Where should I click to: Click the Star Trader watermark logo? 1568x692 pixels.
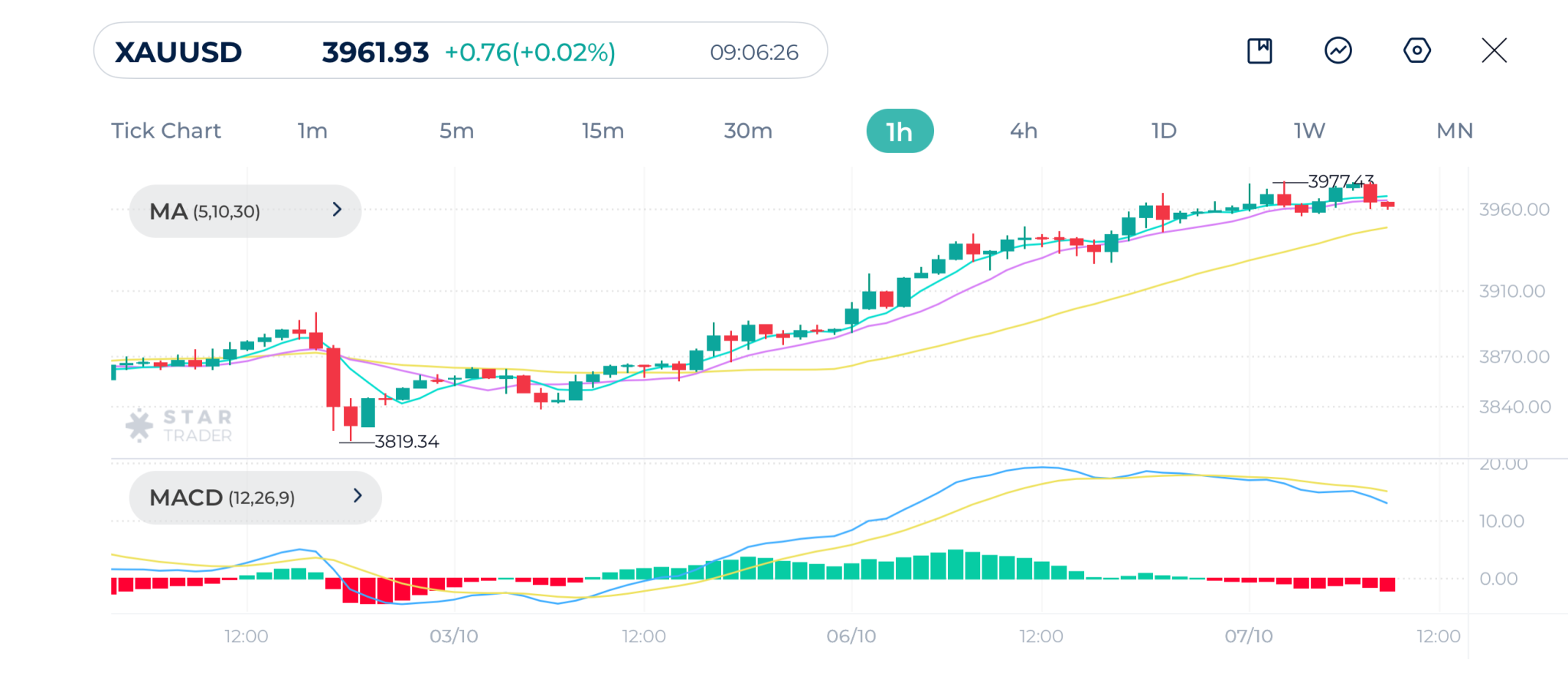tap(179, 426)
